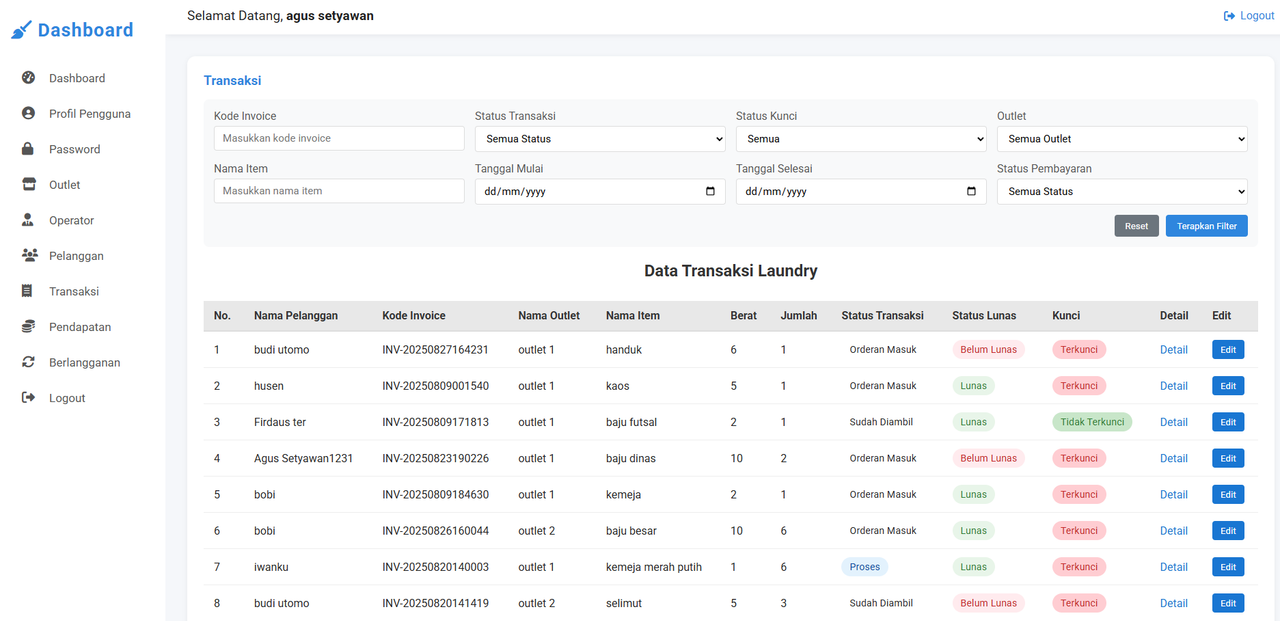Click the Pendapatan coins icon

pos(28,327)
